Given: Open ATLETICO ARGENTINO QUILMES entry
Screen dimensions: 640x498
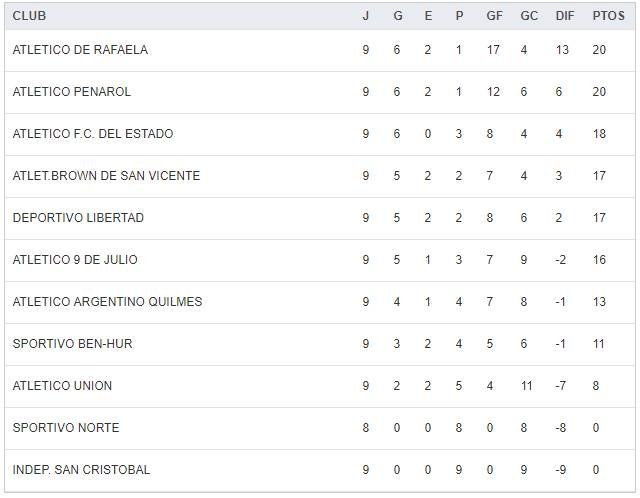Looking at the screenshot, I should 107,302.
